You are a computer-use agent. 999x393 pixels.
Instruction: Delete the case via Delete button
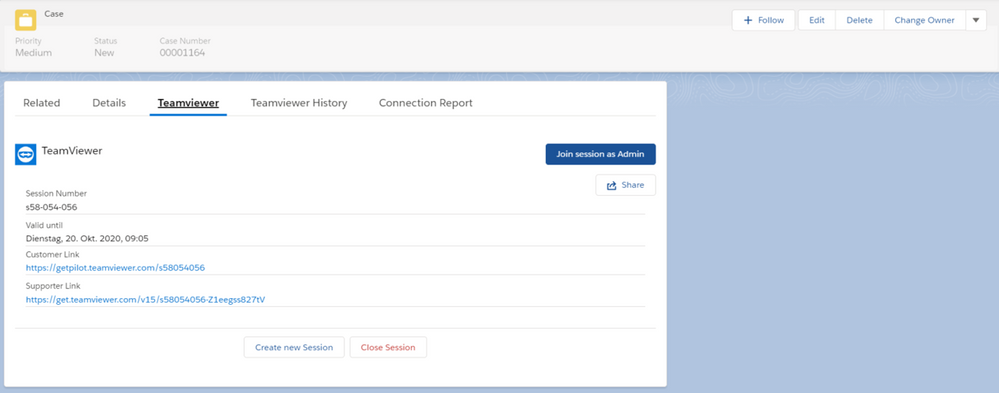click(859, 20)
